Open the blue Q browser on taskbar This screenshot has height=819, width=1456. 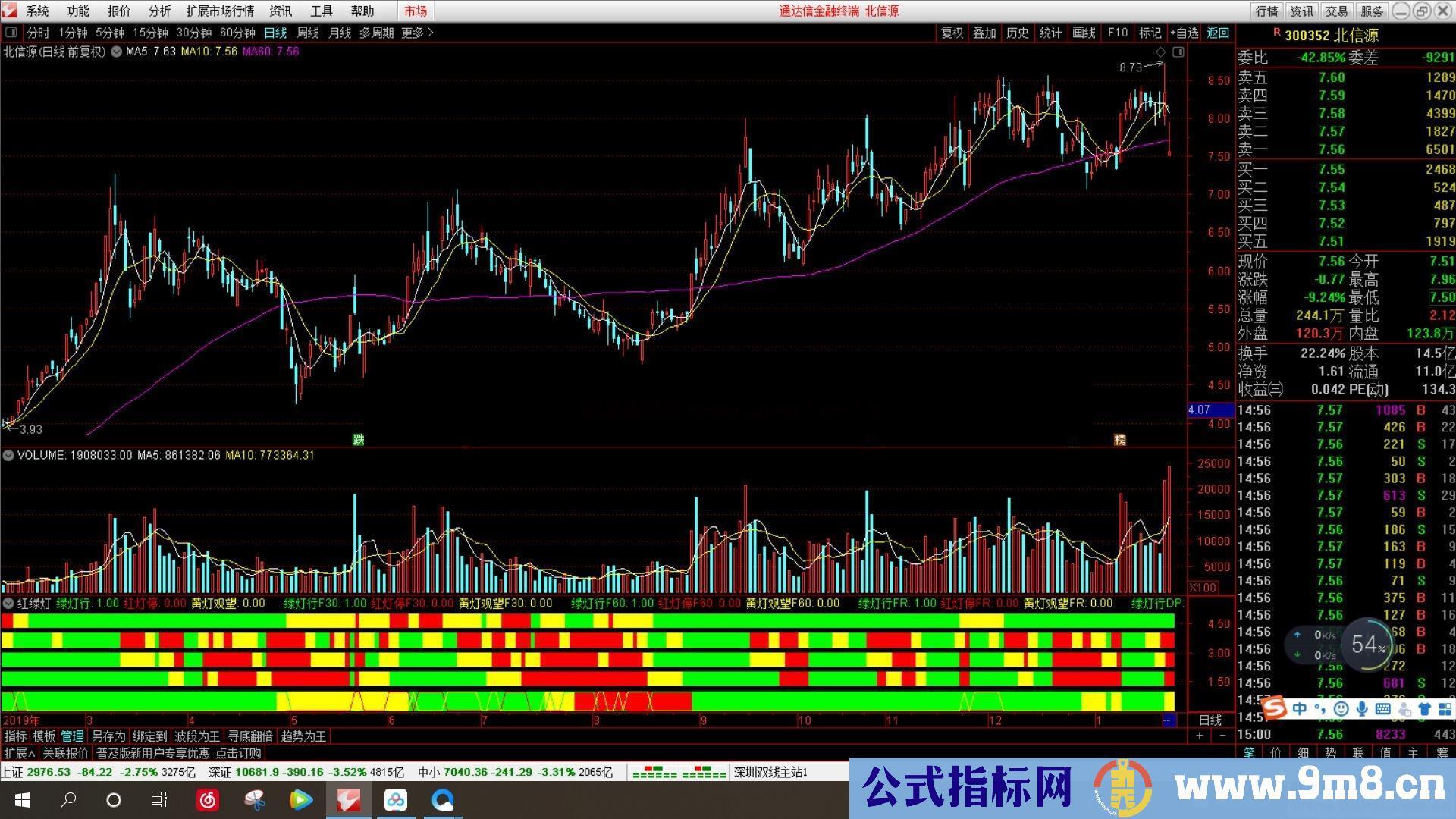pyautogui.click(x=442, y=799)
